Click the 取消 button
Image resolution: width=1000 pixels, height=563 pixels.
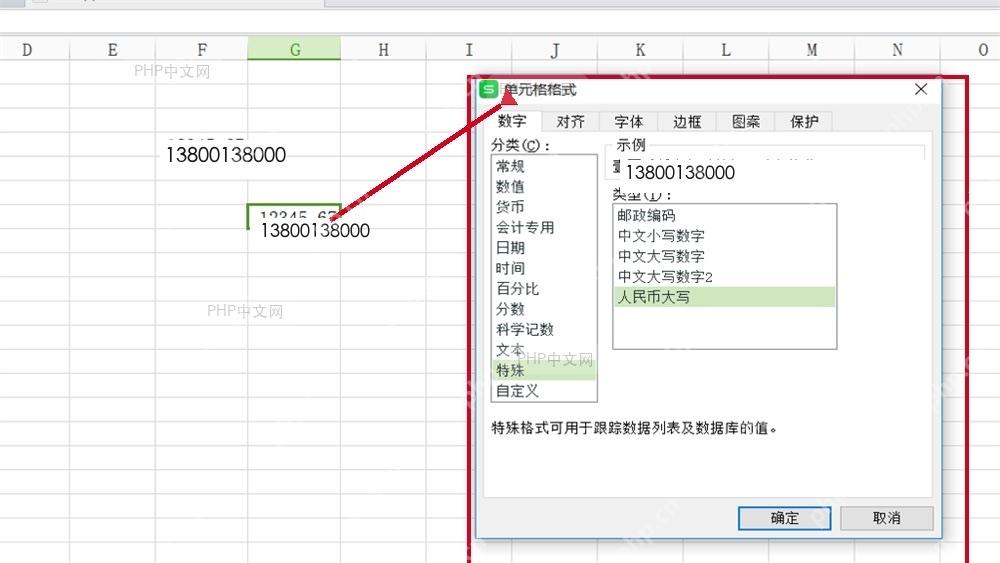coord(886,518)
